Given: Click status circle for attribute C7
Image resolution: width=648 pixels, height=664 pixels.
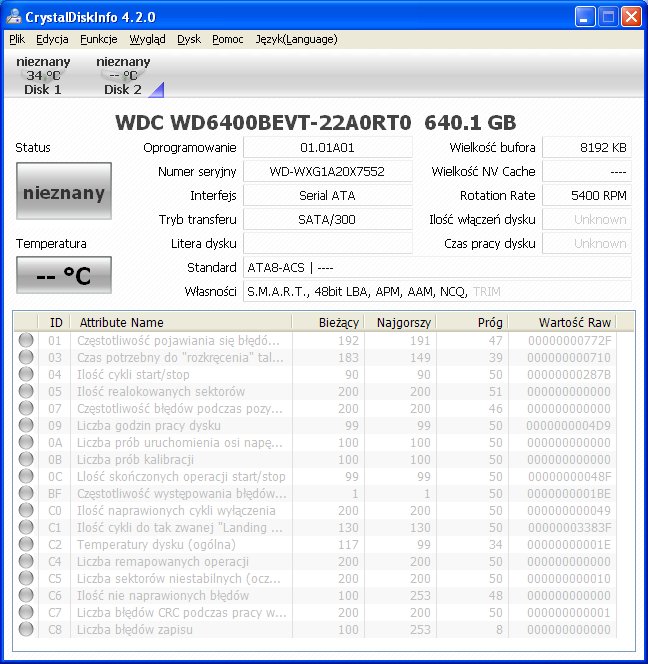Looking at the screenshot, I should coord(26,611).
